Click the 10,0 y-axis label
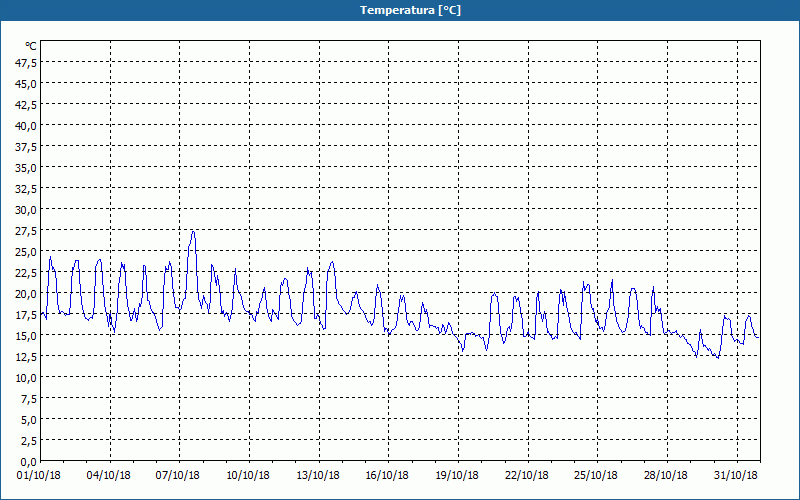 point(27,379)
